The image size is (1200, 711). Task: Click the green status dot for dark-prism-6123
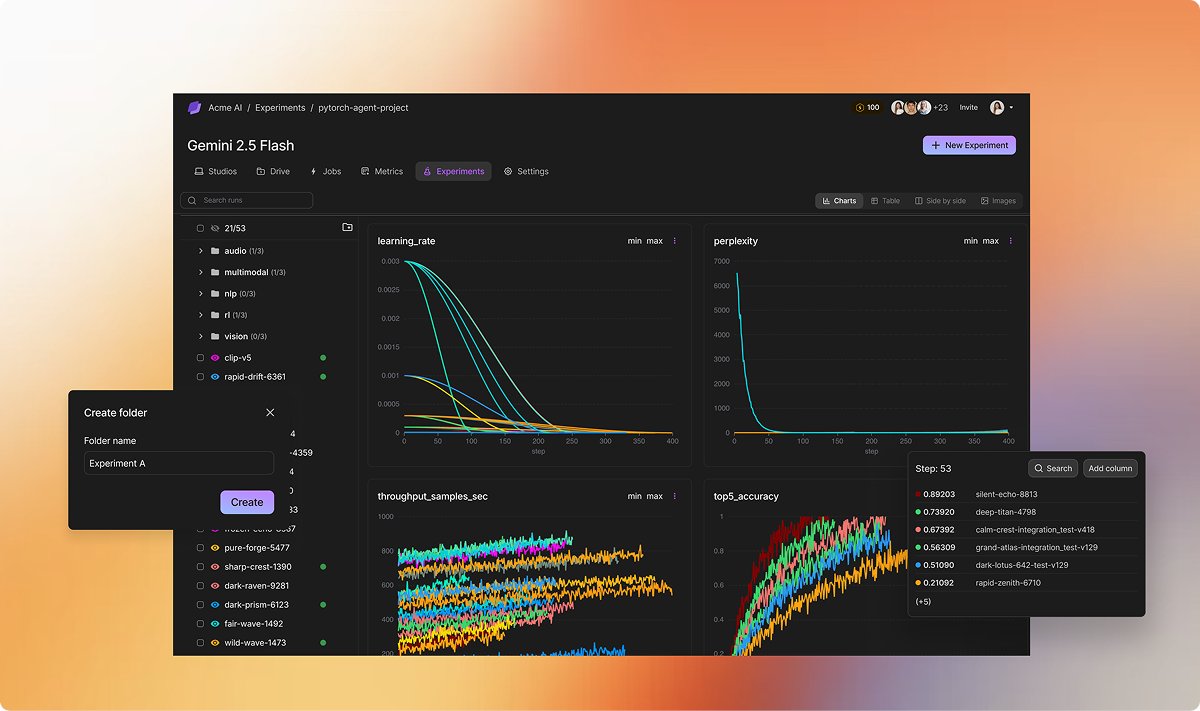click(x=323, y=605)
